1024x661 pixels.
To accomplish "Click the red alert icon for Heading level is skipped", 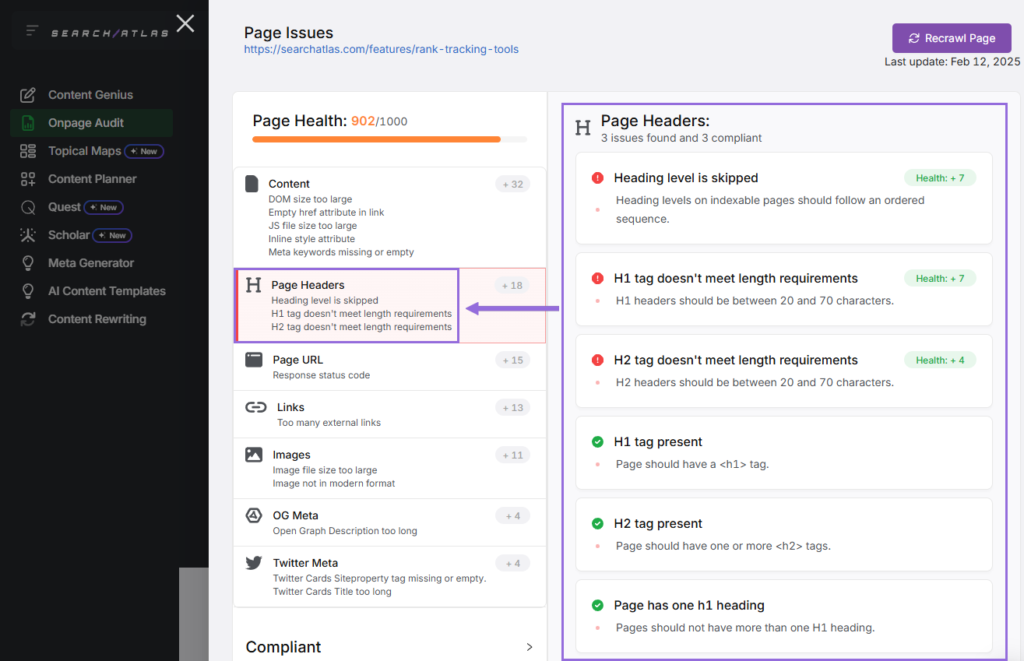I will [597, 178].
